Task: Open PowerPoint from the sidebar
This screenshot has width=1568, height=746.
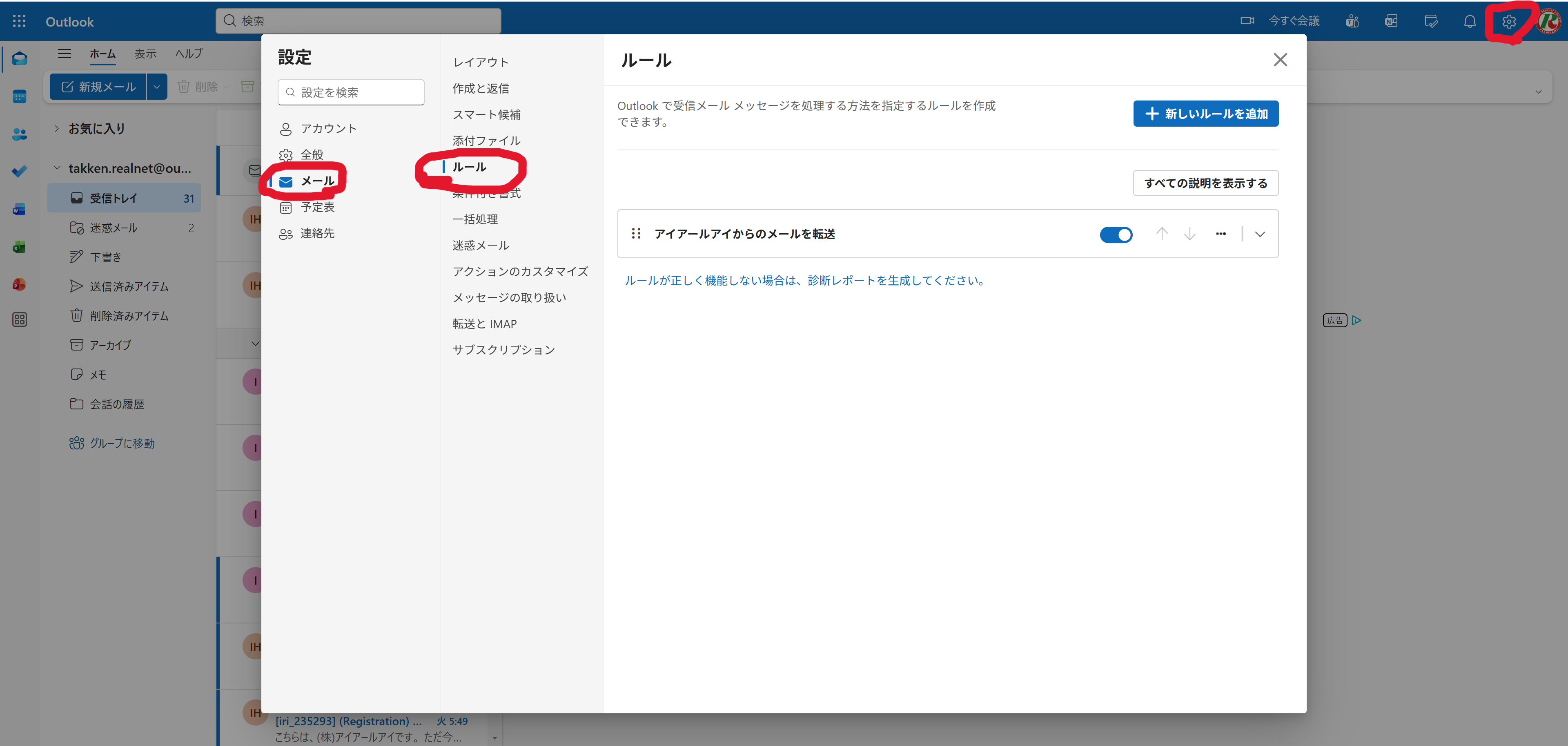Action: pyautogui.click(x=19, y=284)
